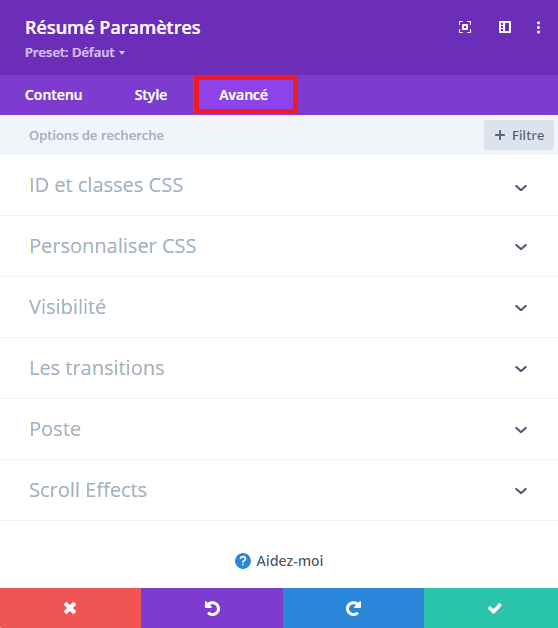Select the Avancé tab
Viewport: 558px width, 628px height.
(x=246, y=95)
